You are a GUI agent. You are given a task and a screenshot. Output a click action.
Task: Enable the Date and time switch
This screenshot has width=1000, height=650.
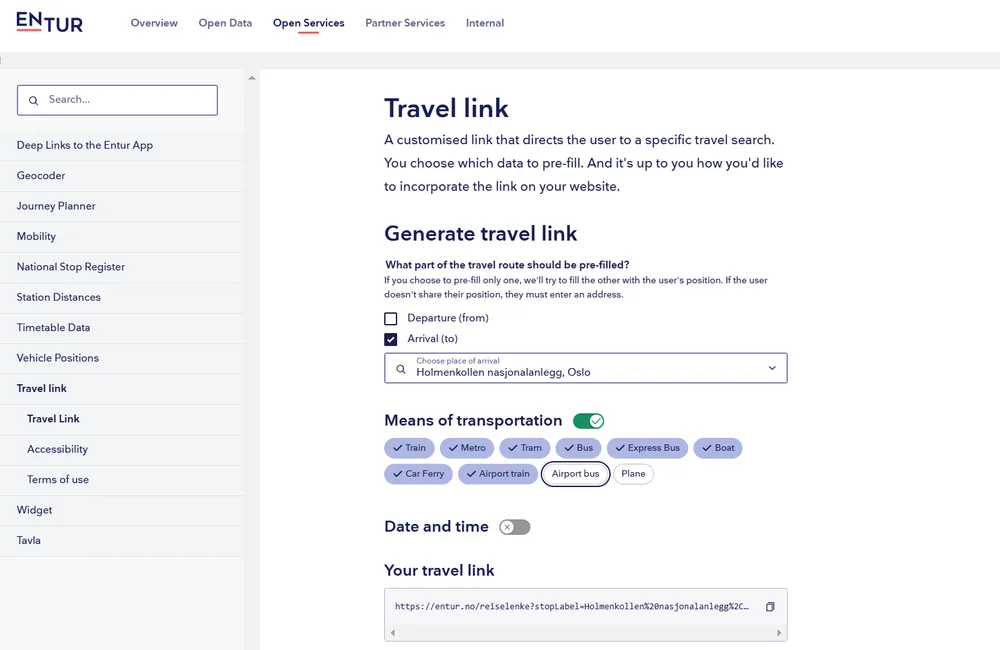515,527
